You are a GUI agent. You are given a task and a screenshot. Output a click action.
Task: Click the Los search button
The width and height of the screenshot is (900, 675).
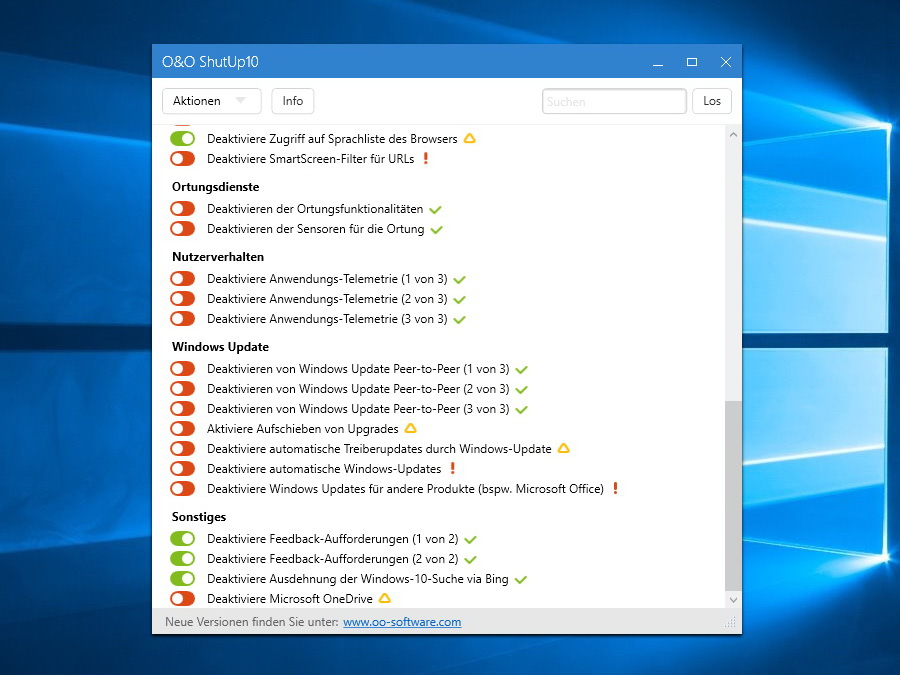(712, 101)
